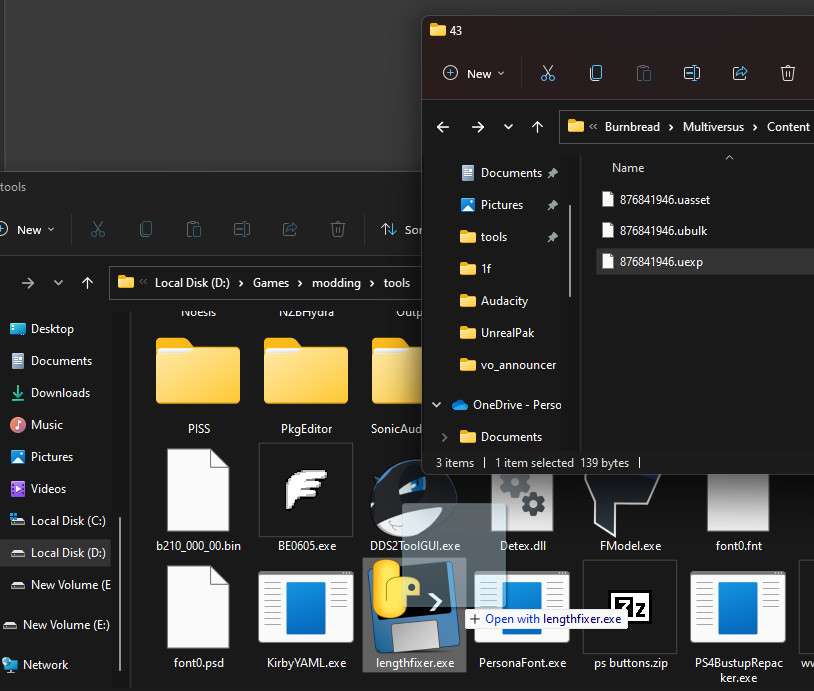The width and height of the screenshot is (814, 691).
Task: Click Multiversus in the address breadcrumb
Action: [x=717, y=127]
